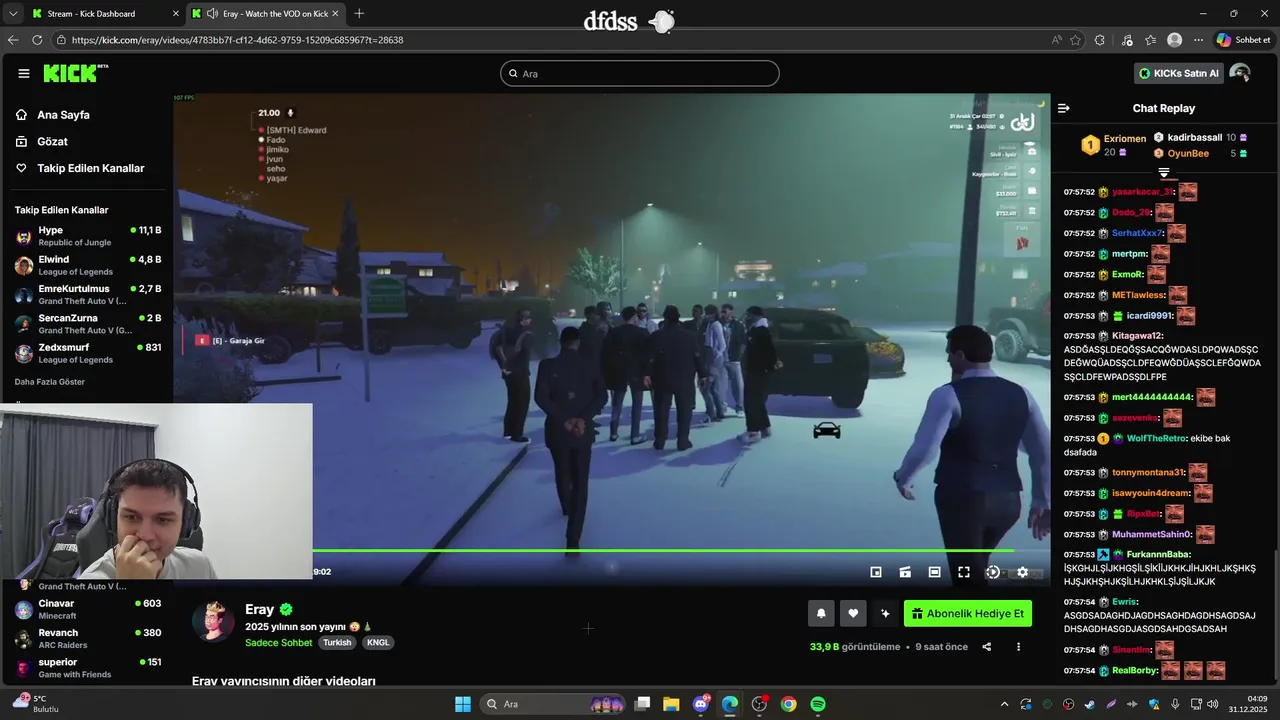
Task: Open Discord from the taskbar
Action: tap(701, 704)
